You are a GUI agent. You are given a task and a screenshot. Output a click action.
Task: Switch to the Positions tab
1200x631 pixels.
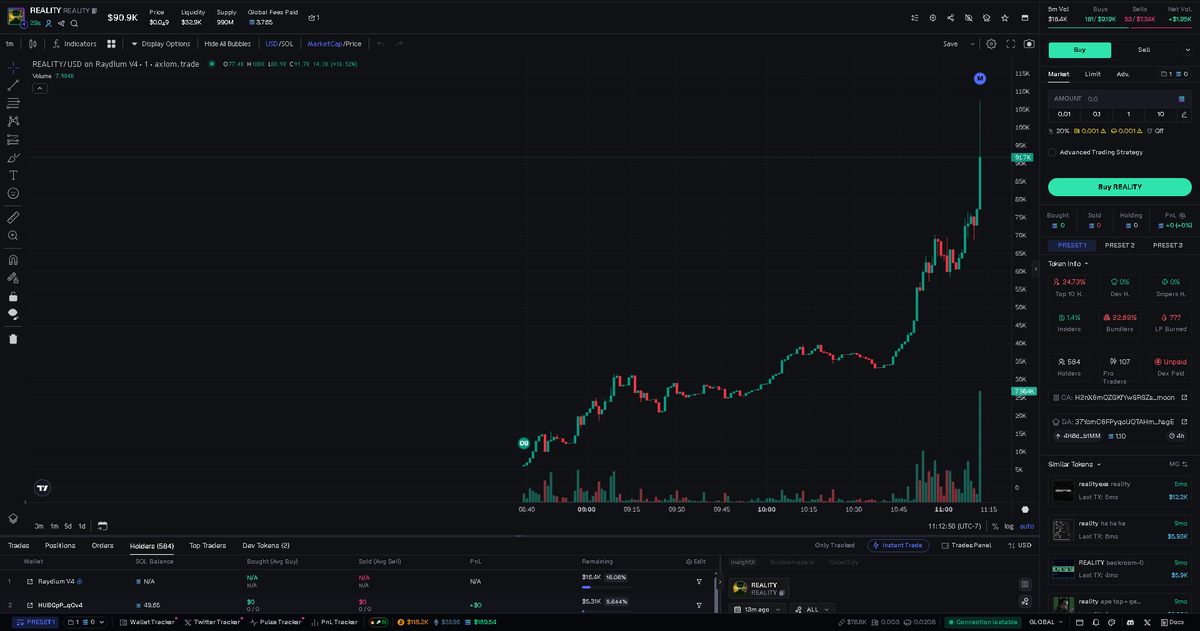coord(60,545)
